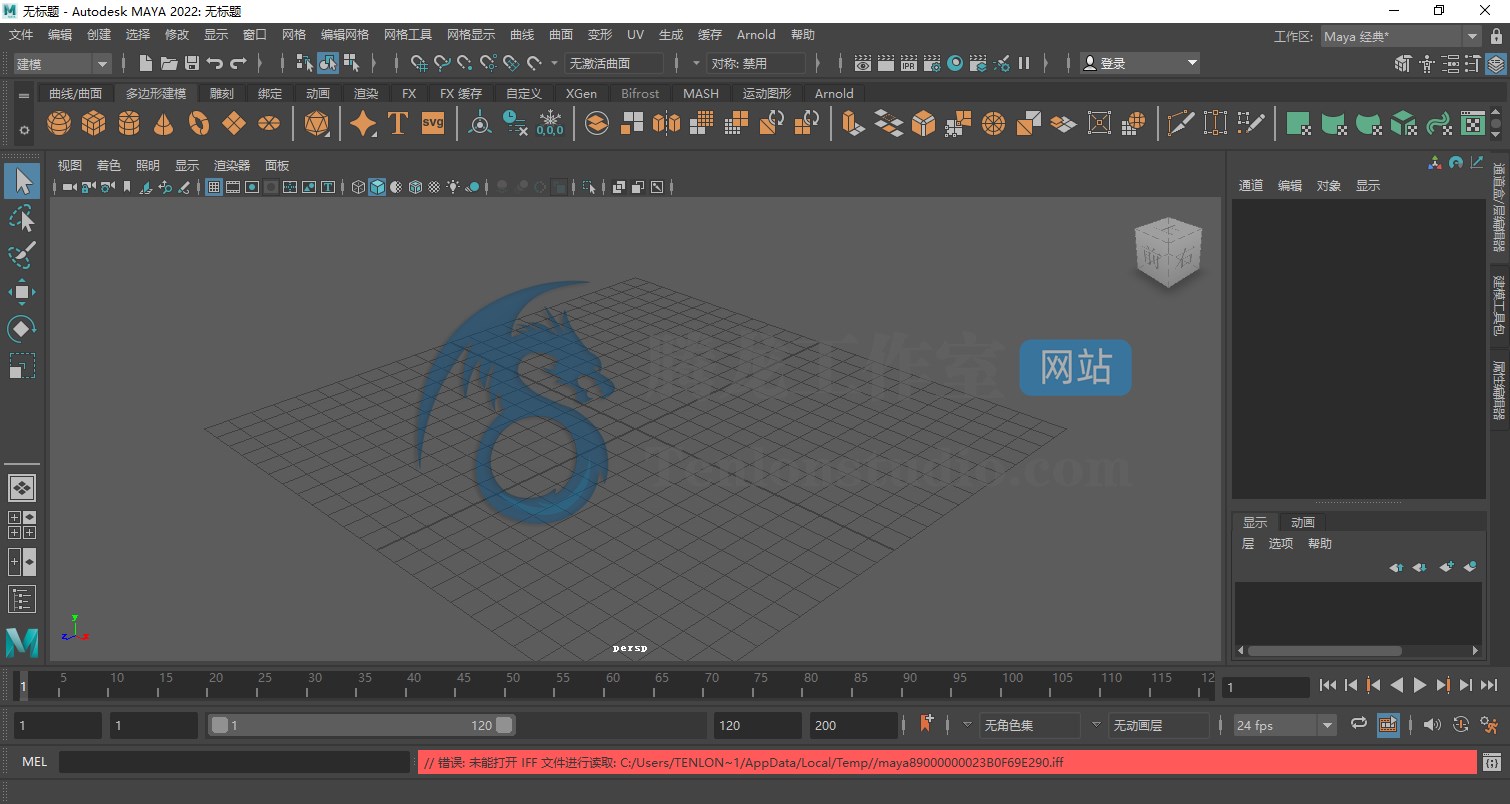Screen dimensions: 1510x804
Task: Click the redo arrow icon
Action: [238, 63]
